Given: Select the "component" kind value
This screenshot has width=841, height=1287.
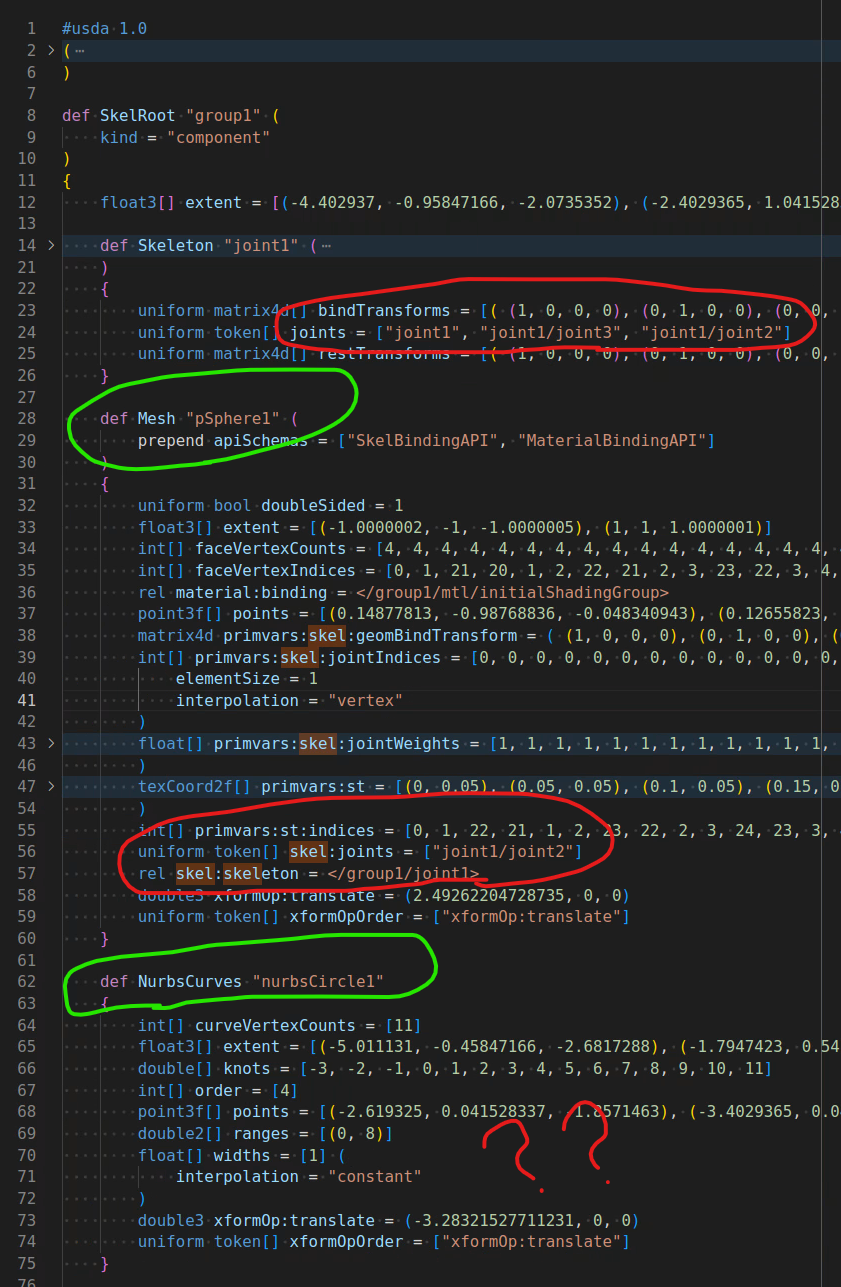Looking at the screenshot, I should 218,137.
